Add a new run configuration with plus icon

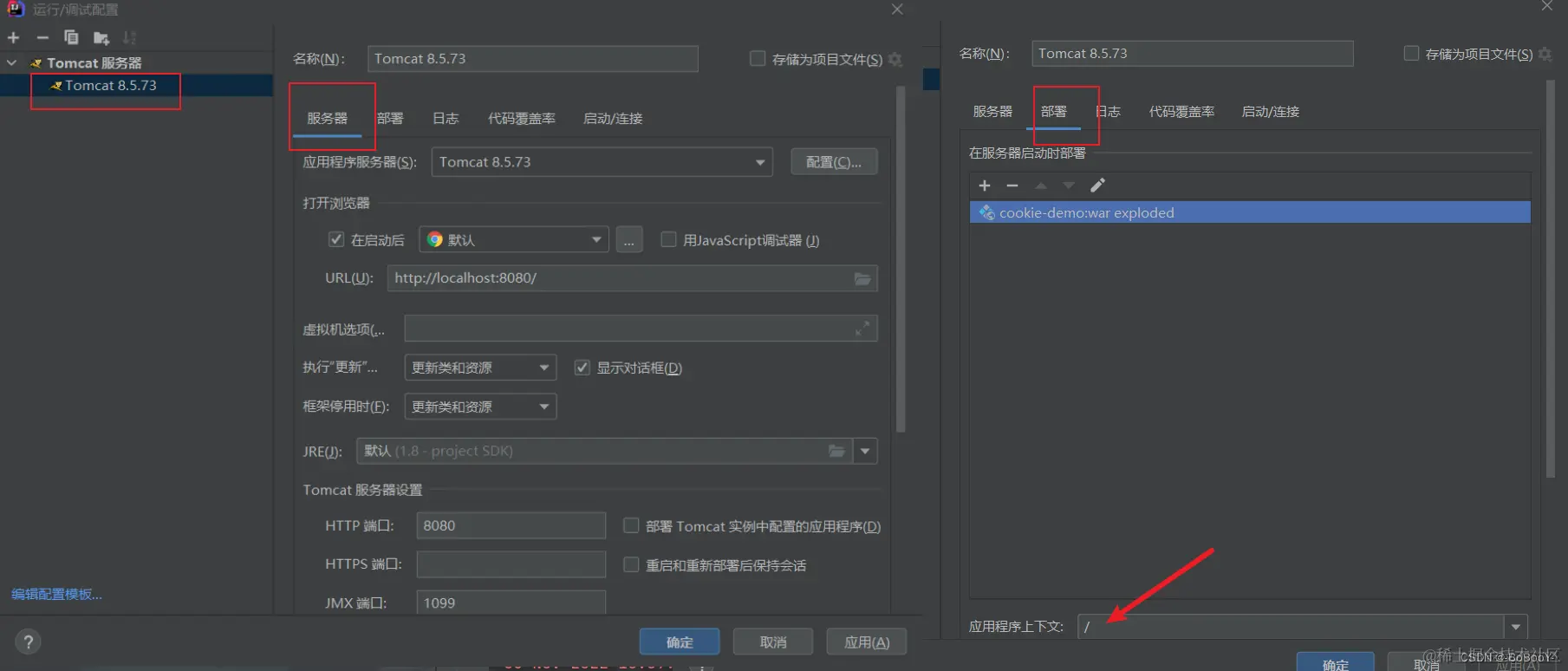coord(13,37)
